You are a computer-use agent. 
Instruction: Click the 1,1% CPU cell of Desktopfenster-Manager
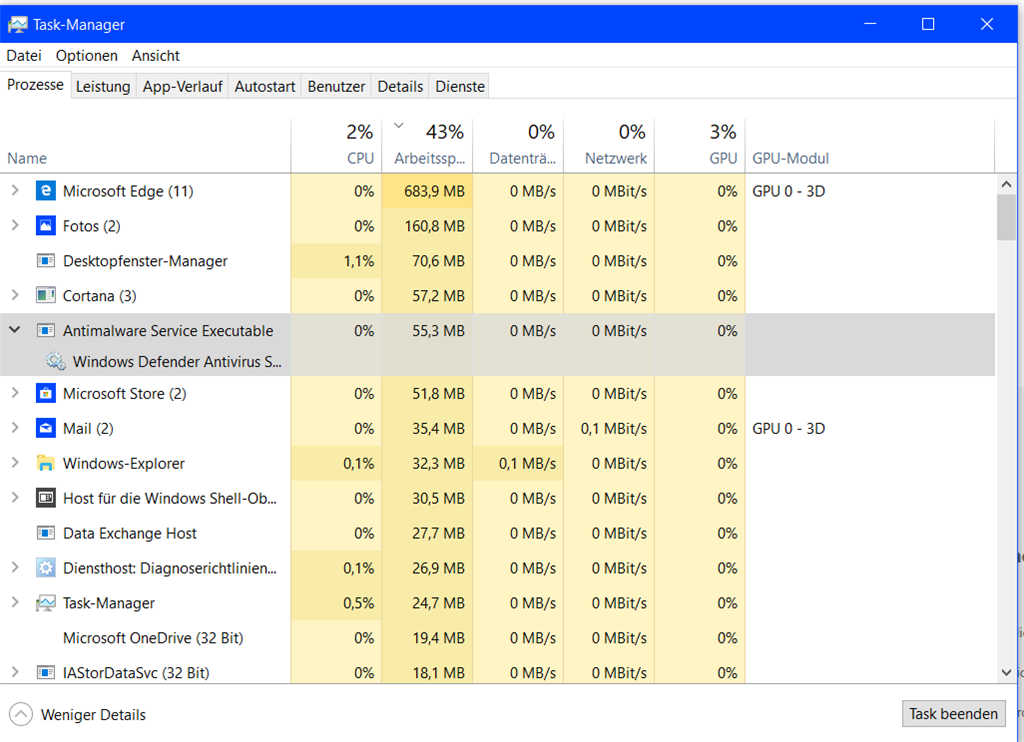pos(336,261)
